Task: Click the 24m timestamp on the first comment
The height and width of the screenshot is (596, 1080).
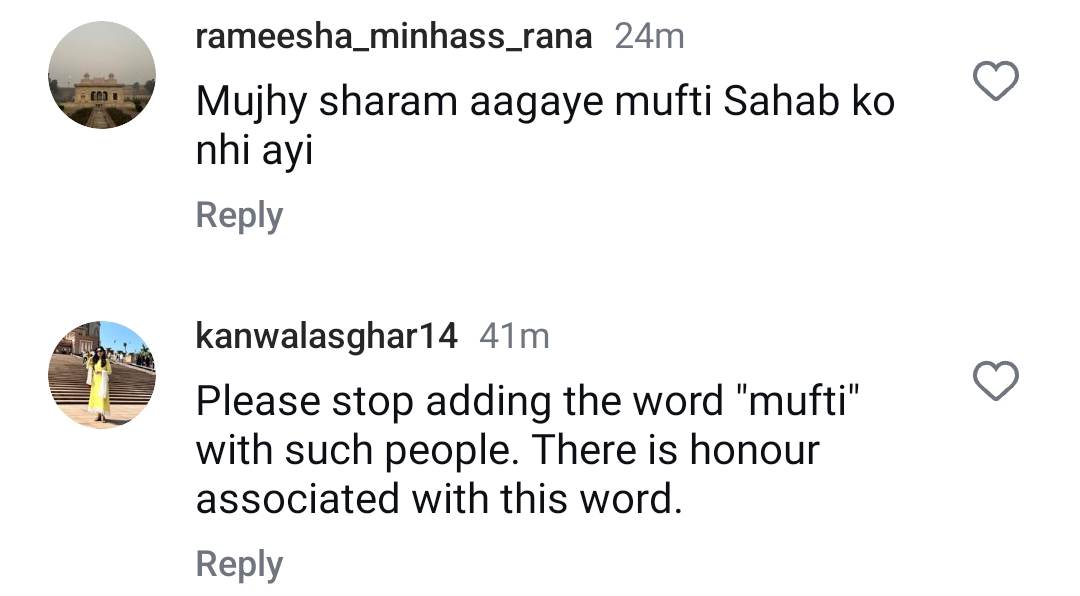Action: (653, 36)
